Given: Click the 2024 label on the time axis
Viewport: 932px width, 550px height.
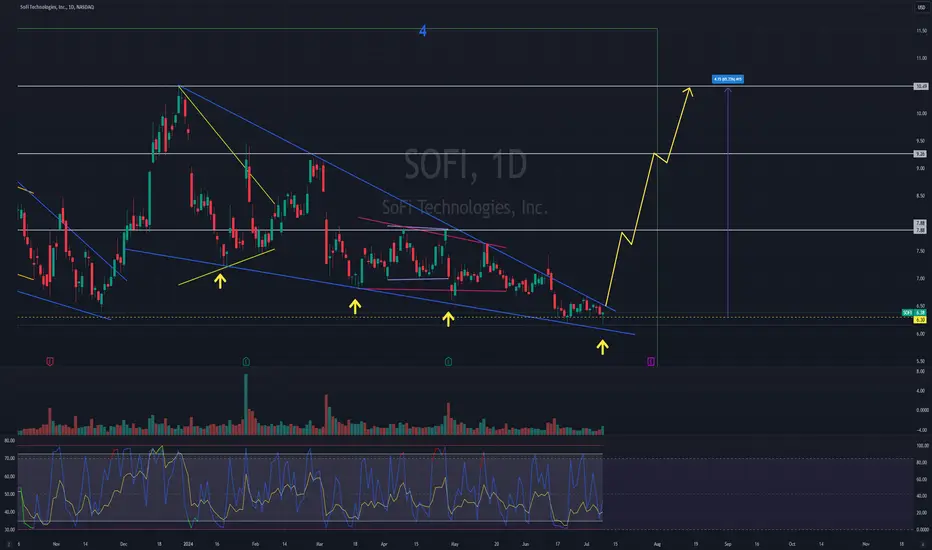Looking at the screenshot, I should [188, 544].
